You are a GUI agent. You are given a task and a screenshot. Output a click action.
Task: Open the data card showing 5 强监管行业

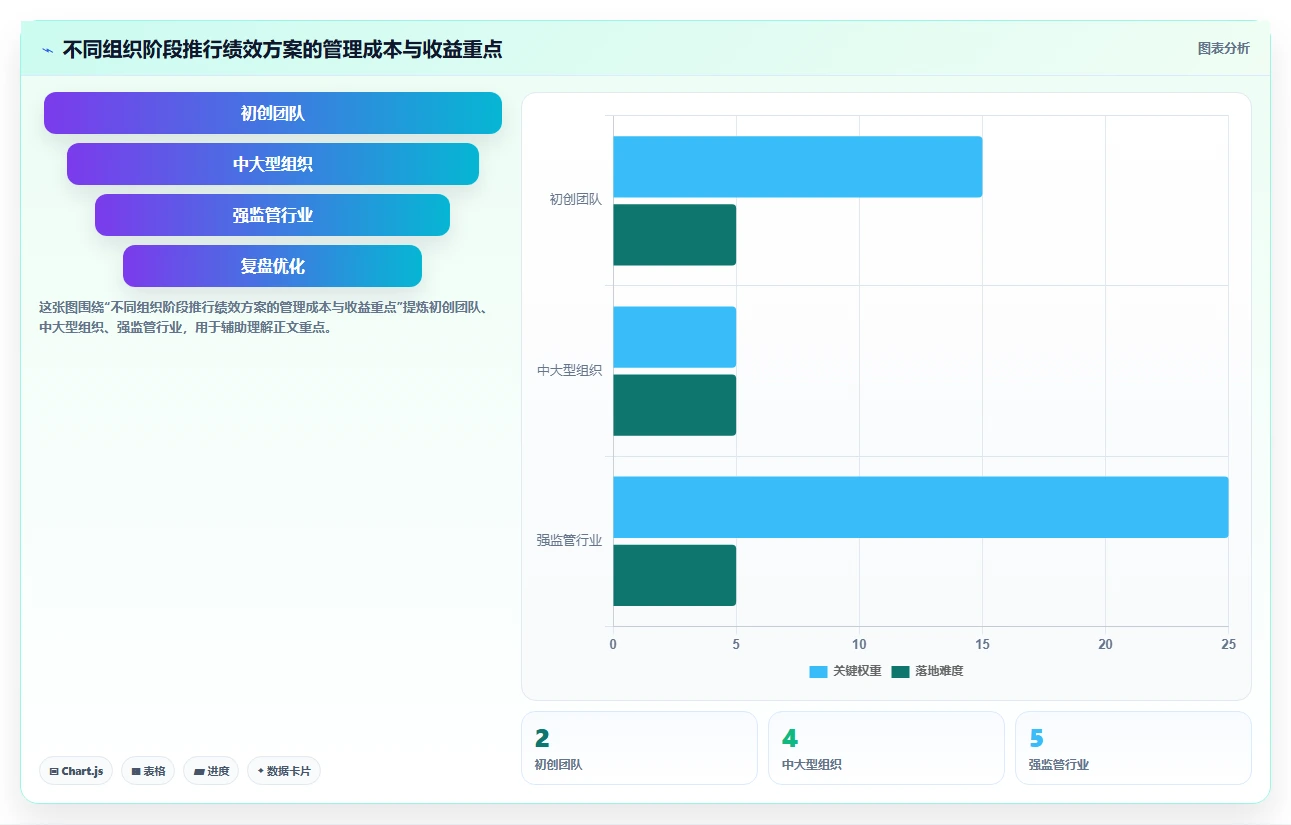1133,748
